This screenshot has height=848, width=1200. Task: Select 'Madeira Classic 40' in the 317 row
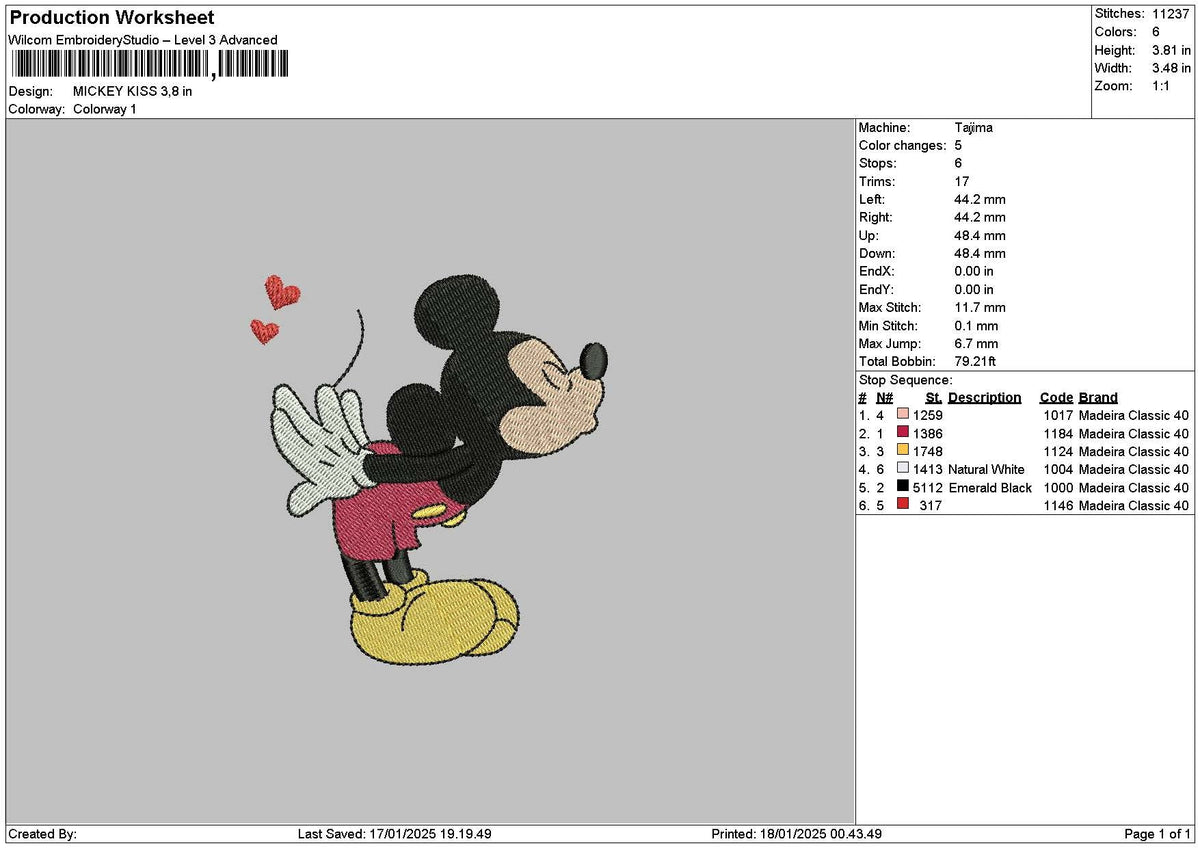pos(1134,505)
